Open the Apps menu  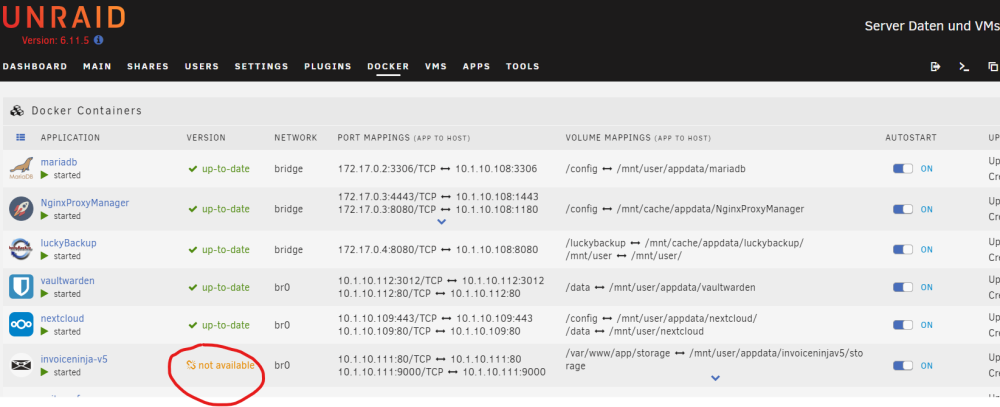pyautogui.click(x=476, y=66)
